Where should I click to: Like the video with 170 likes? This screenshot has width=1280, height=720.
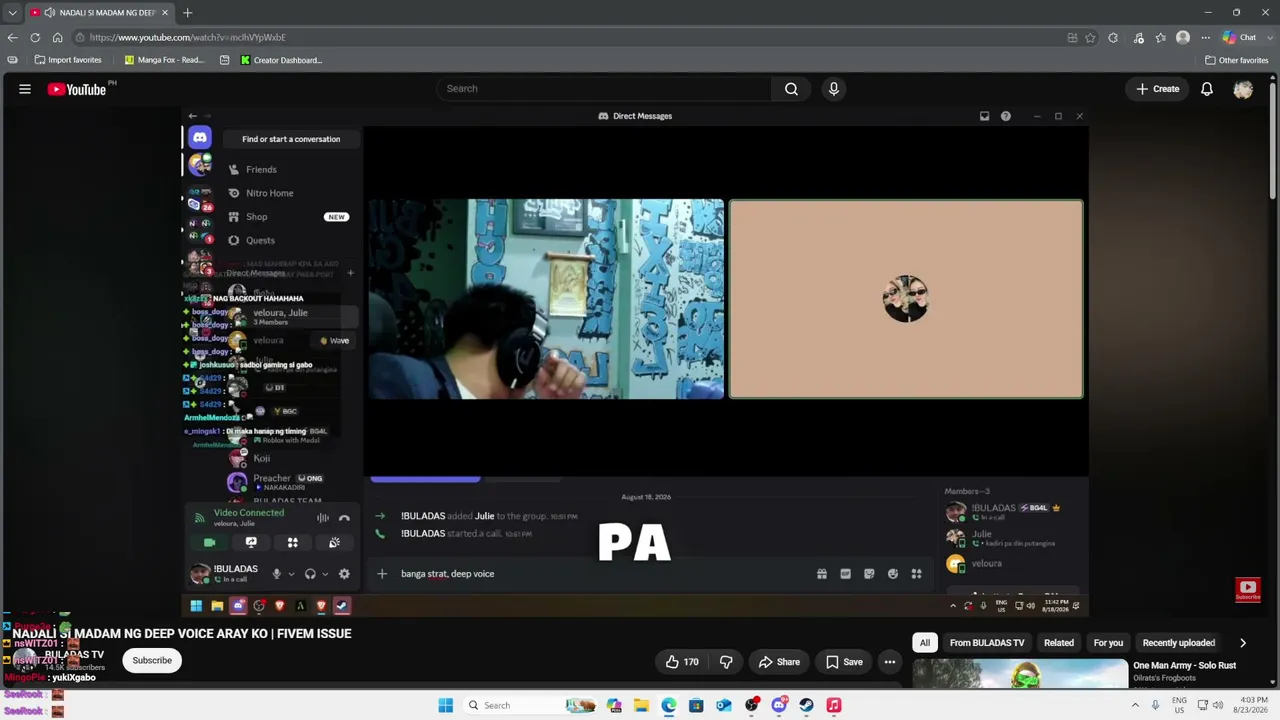[680, 662]
